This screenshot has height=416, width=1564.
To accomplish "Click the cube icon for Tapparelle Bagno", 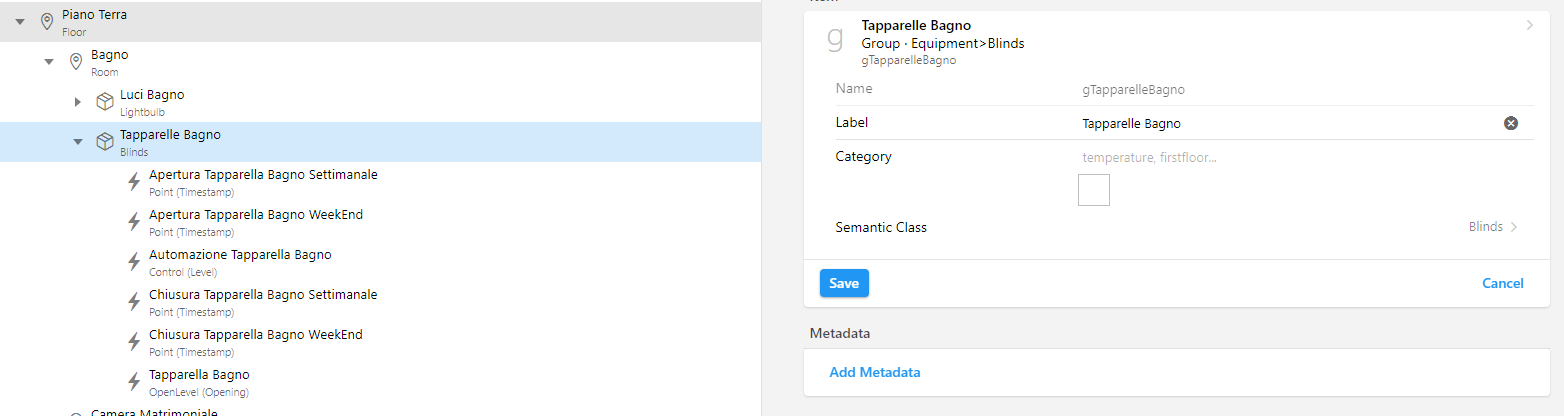I will point(104,142).
